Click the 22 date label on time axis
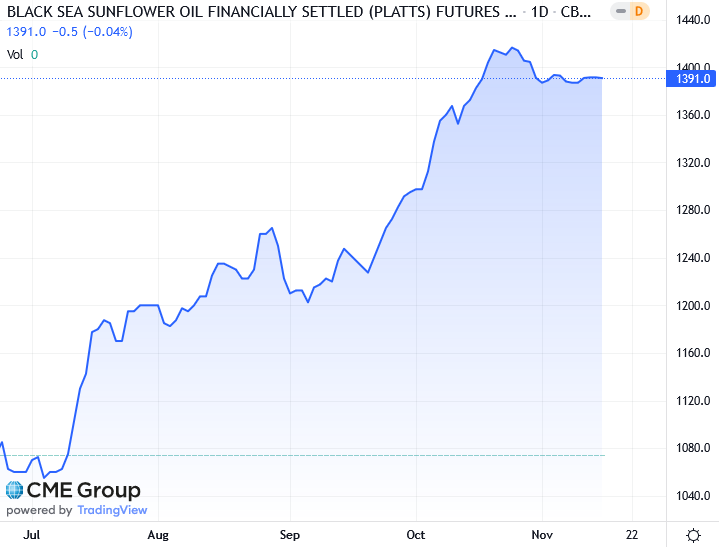Viewport: 719px width, 547px height. tap(631, 534)
